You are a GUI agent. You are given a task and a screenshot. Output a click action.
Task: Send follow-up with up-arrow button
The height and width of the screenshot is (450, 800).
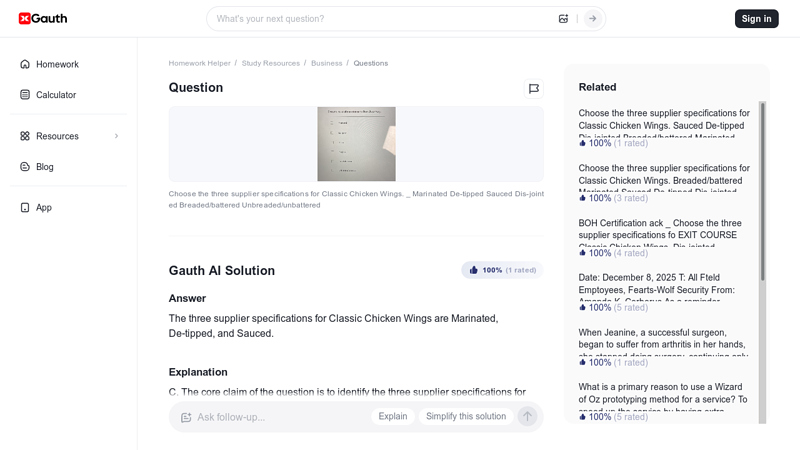(x=527, y=416)
